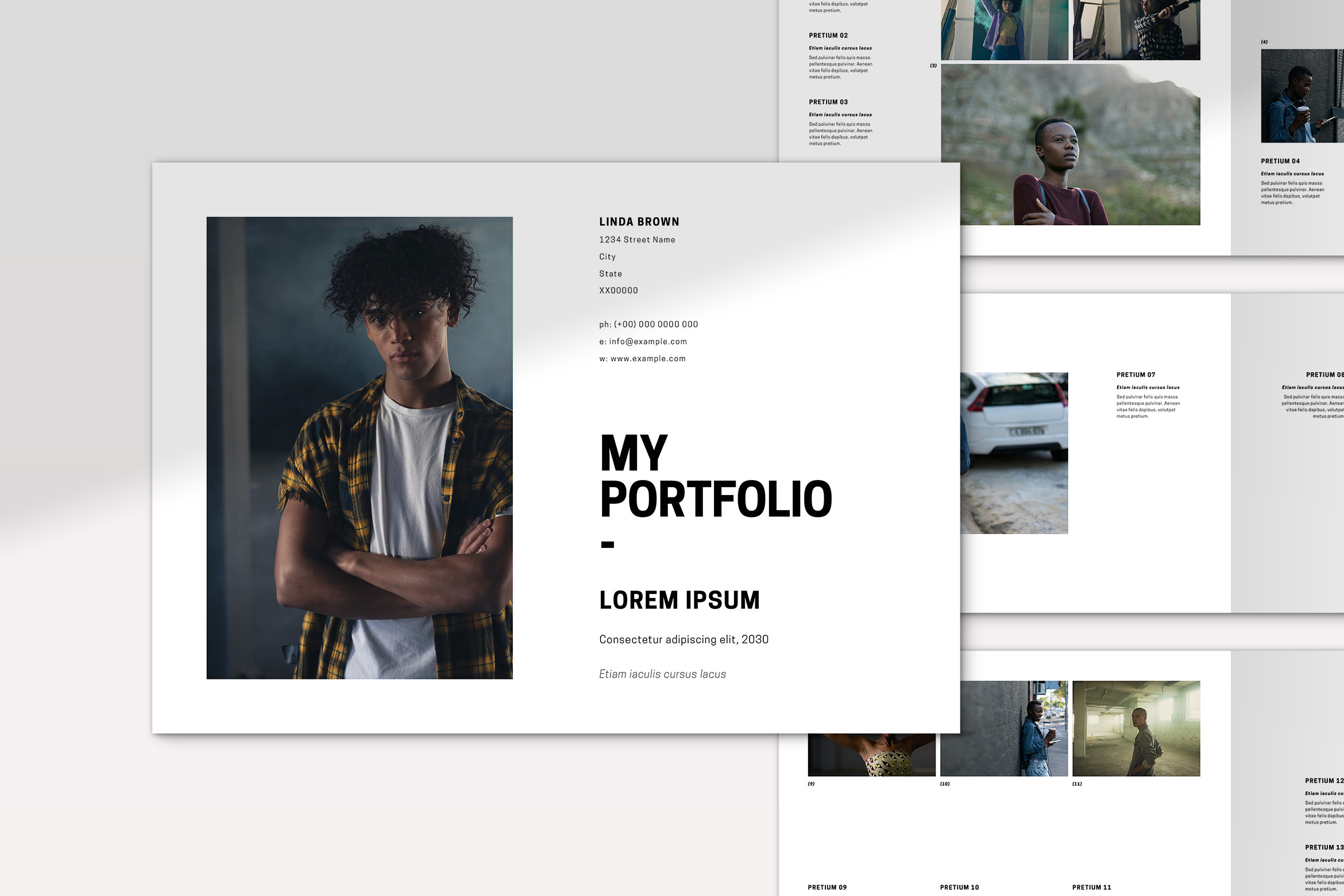Click the 'PRETIUM 02' heading

pyautogui.click(x=828, y=36)
